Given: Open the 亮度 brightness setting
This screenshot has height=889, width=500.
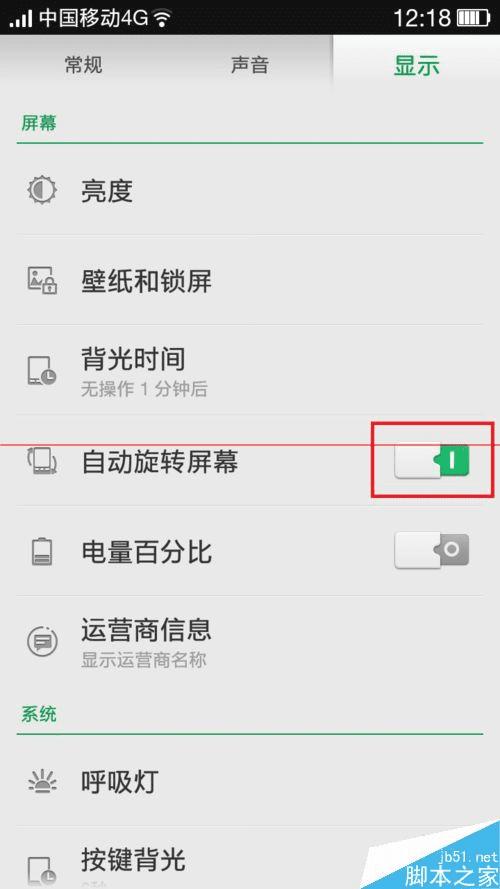Looking at the screenshot, I should pyautogui.click(x=250, y=190).
